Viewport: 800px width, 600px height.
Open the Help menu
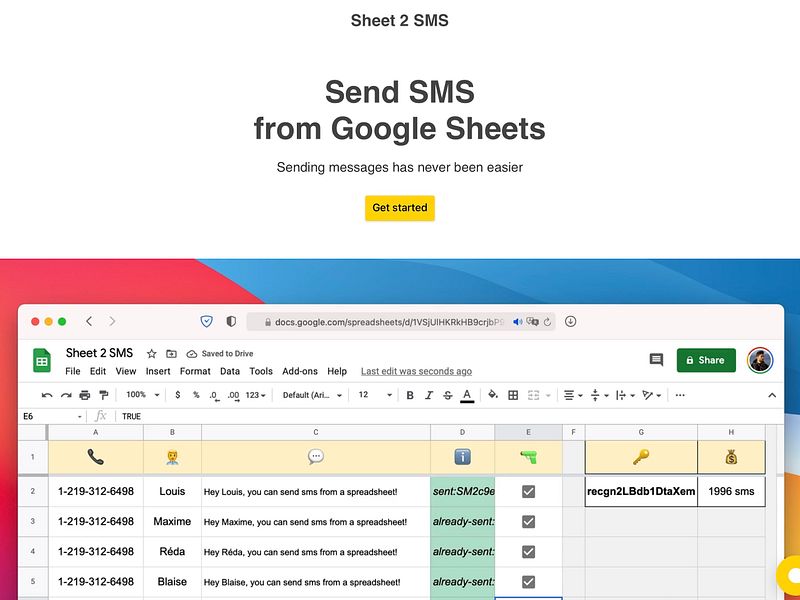337,371
